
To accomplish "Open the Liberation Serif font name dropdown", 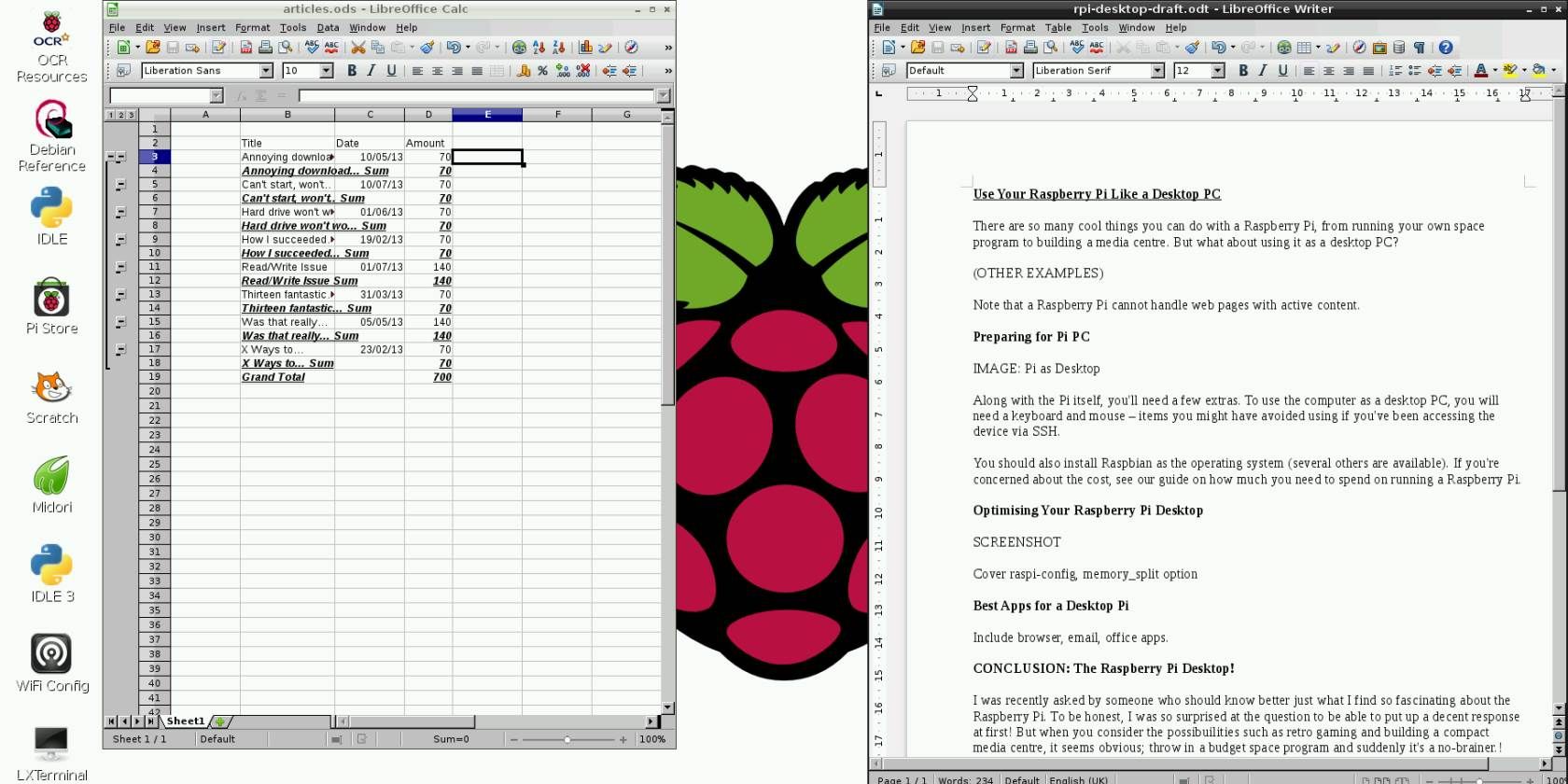I will (x=1157, y=71).
